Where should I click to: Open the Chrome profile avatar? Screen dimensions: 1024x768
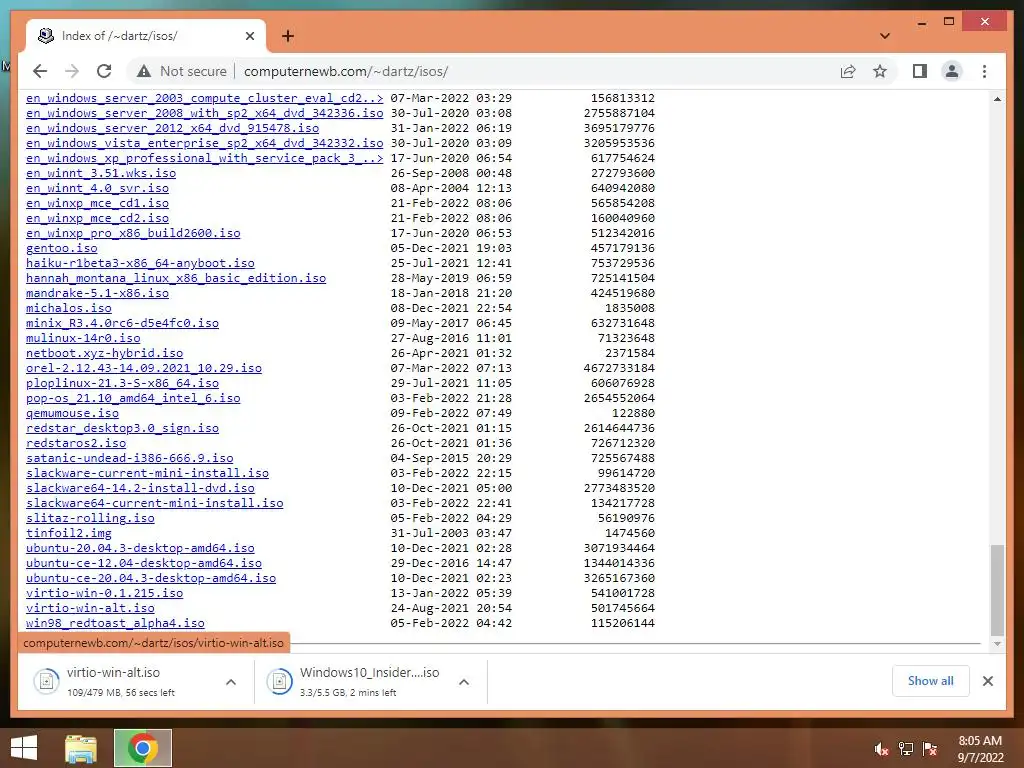(952, 71)
